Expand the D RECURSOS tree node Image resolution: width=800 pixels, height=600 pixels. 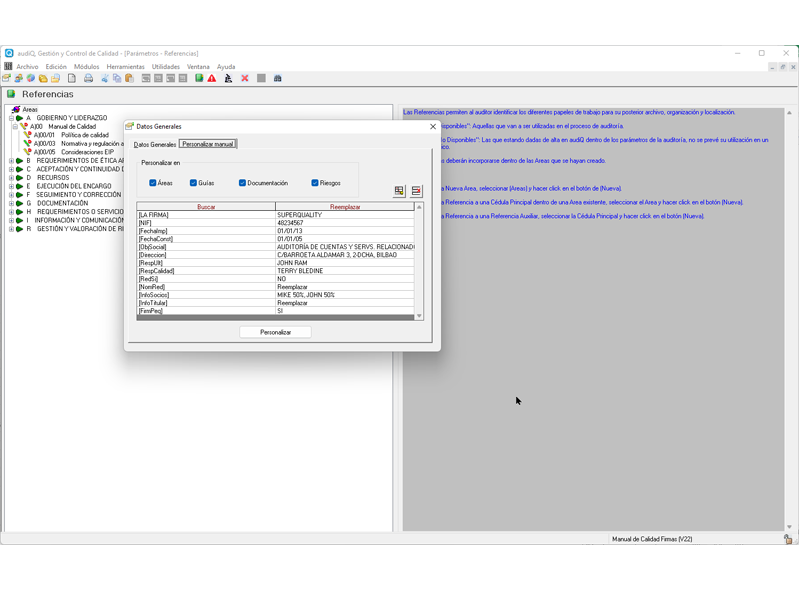pyautogui.click(x=11, y=178)
